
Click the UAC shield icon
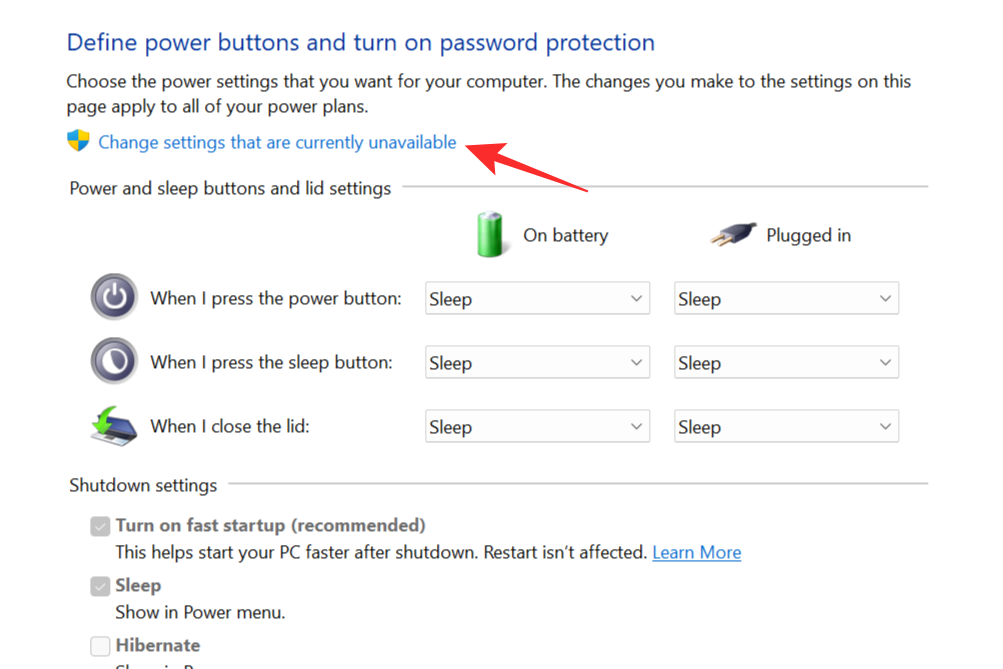pos(79,142)
